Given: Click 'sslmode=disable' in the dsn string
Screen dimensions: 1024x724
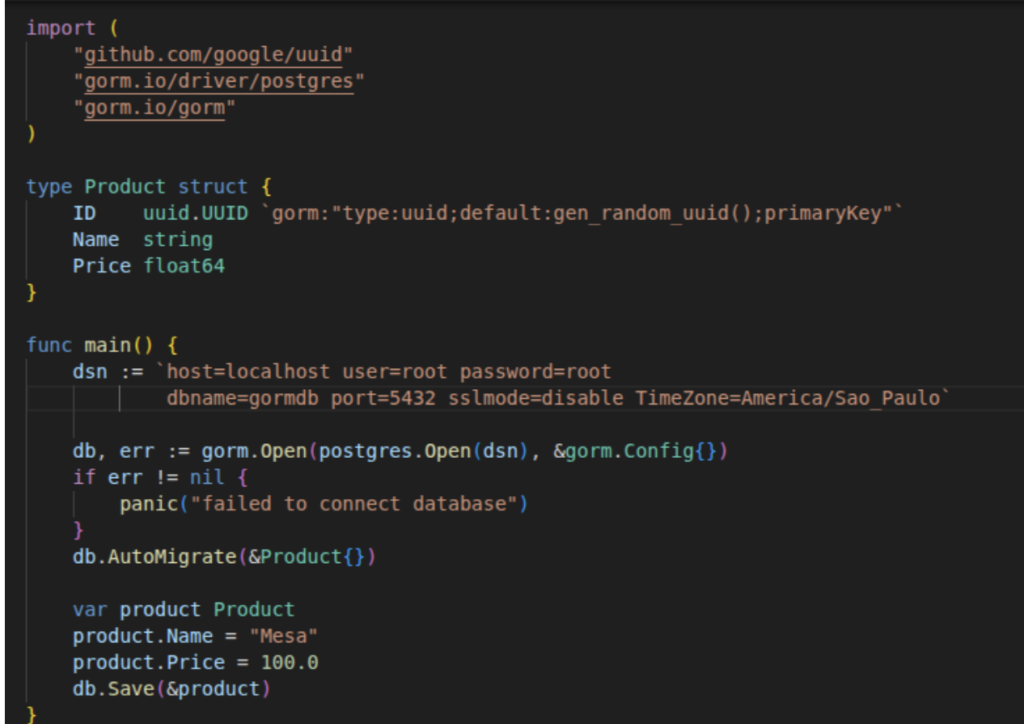Looking at the screenshot, I should pyautogui.click(x=536, y=398).
